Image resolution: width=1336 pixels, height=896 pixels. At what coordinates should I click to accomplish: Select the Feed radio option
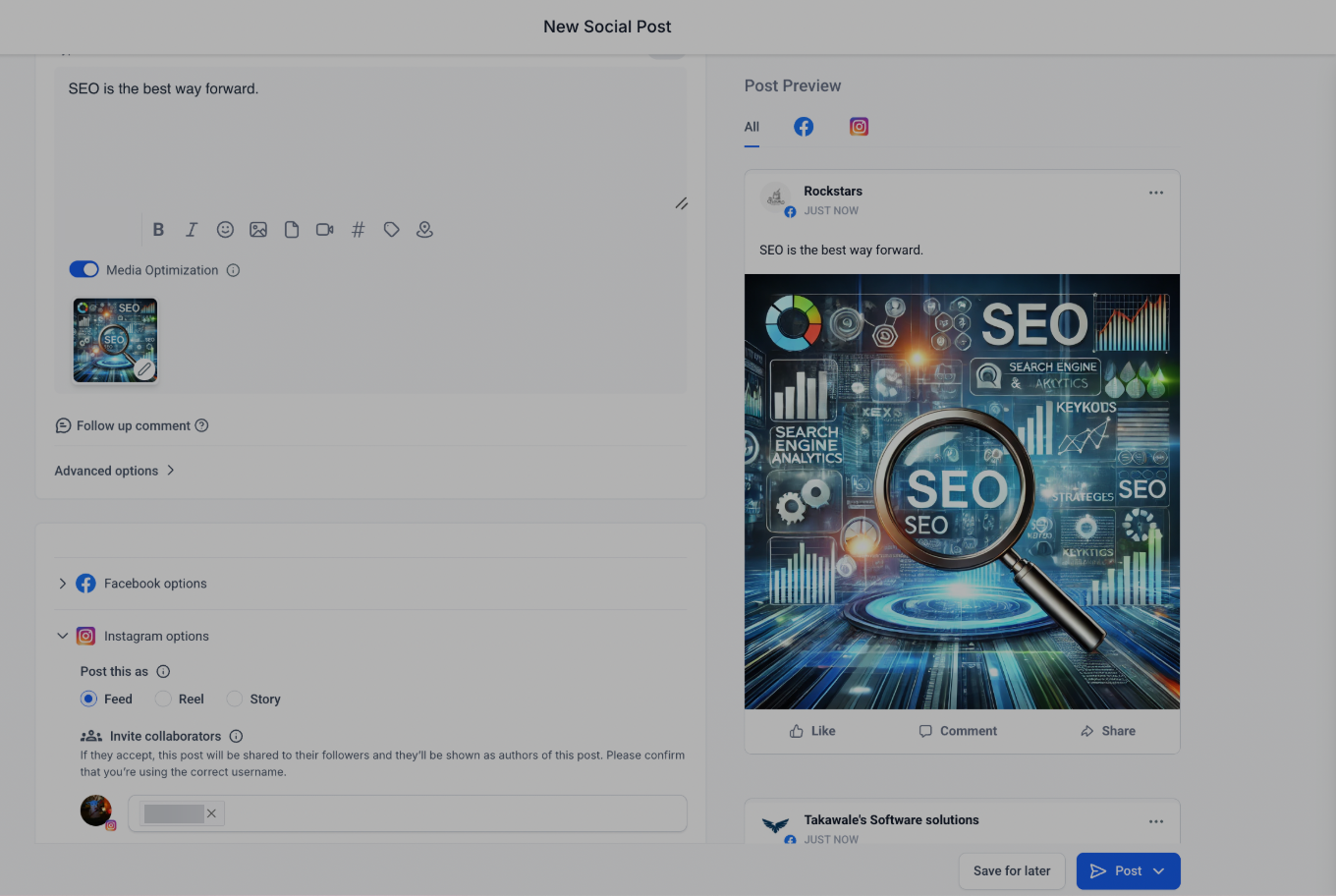coord(88,699)
